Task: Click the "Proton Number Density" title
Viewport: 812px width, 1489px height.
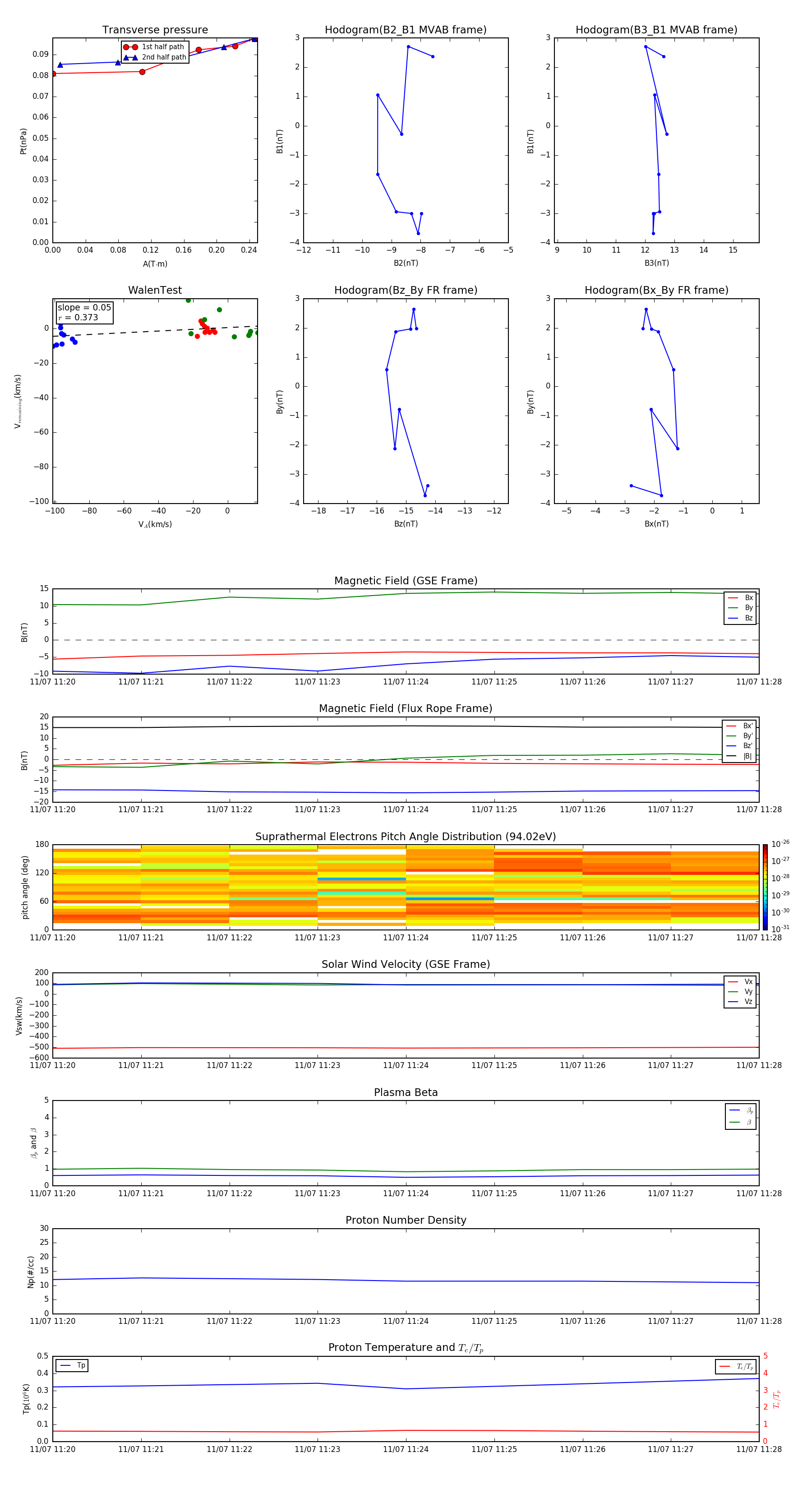Action: tap(406, 1220)
